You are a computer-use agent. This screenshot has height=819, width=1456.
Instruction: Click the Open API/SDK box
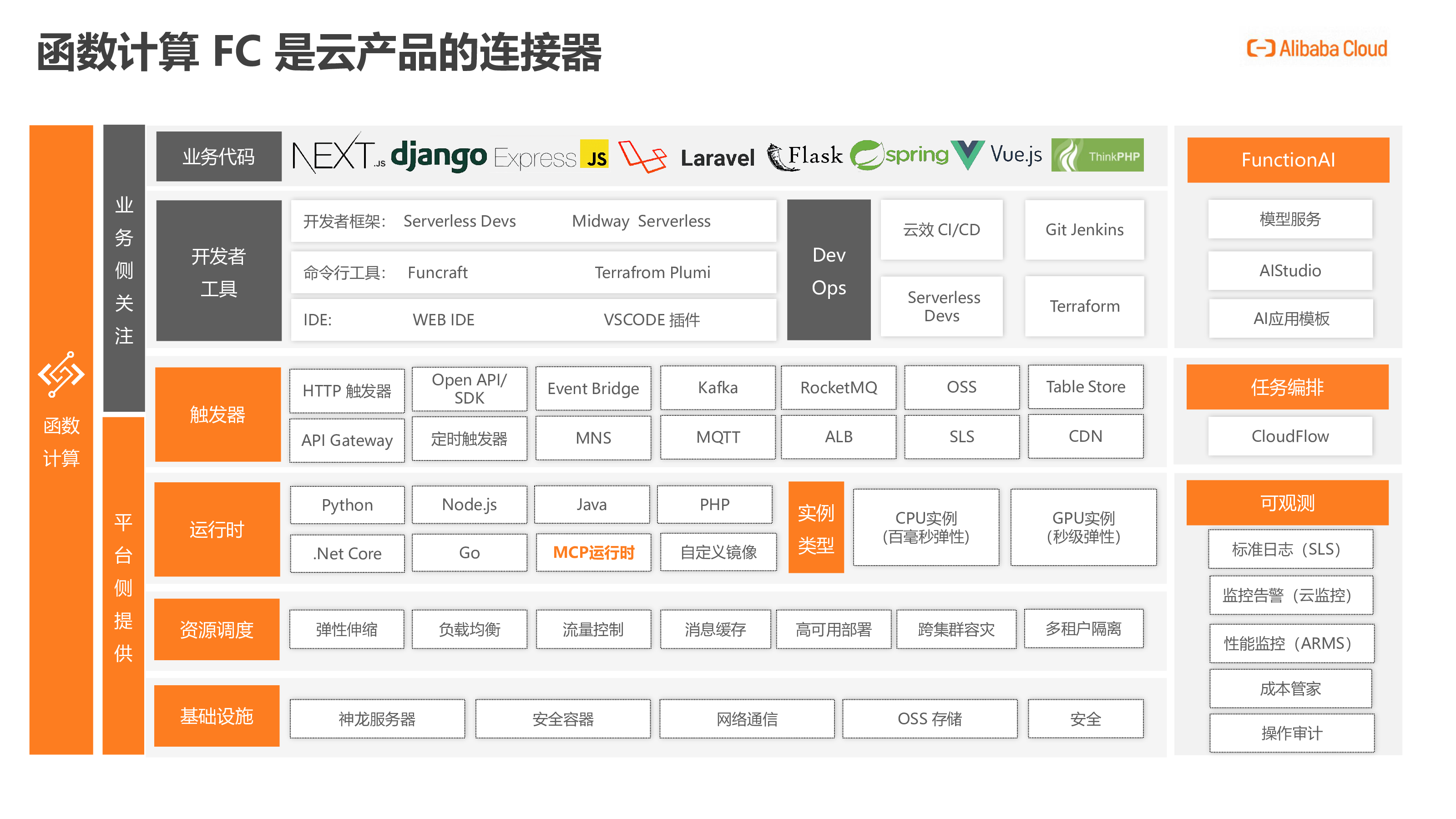point(469,389)
